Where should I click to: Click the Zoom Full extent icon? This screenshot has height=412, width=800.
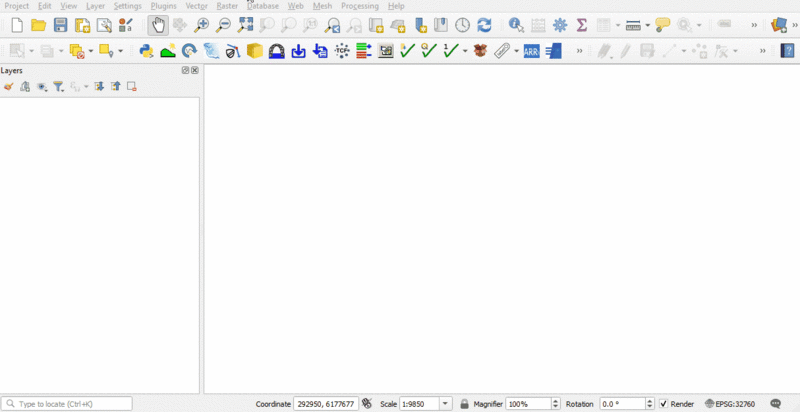[x=245, y=25]
